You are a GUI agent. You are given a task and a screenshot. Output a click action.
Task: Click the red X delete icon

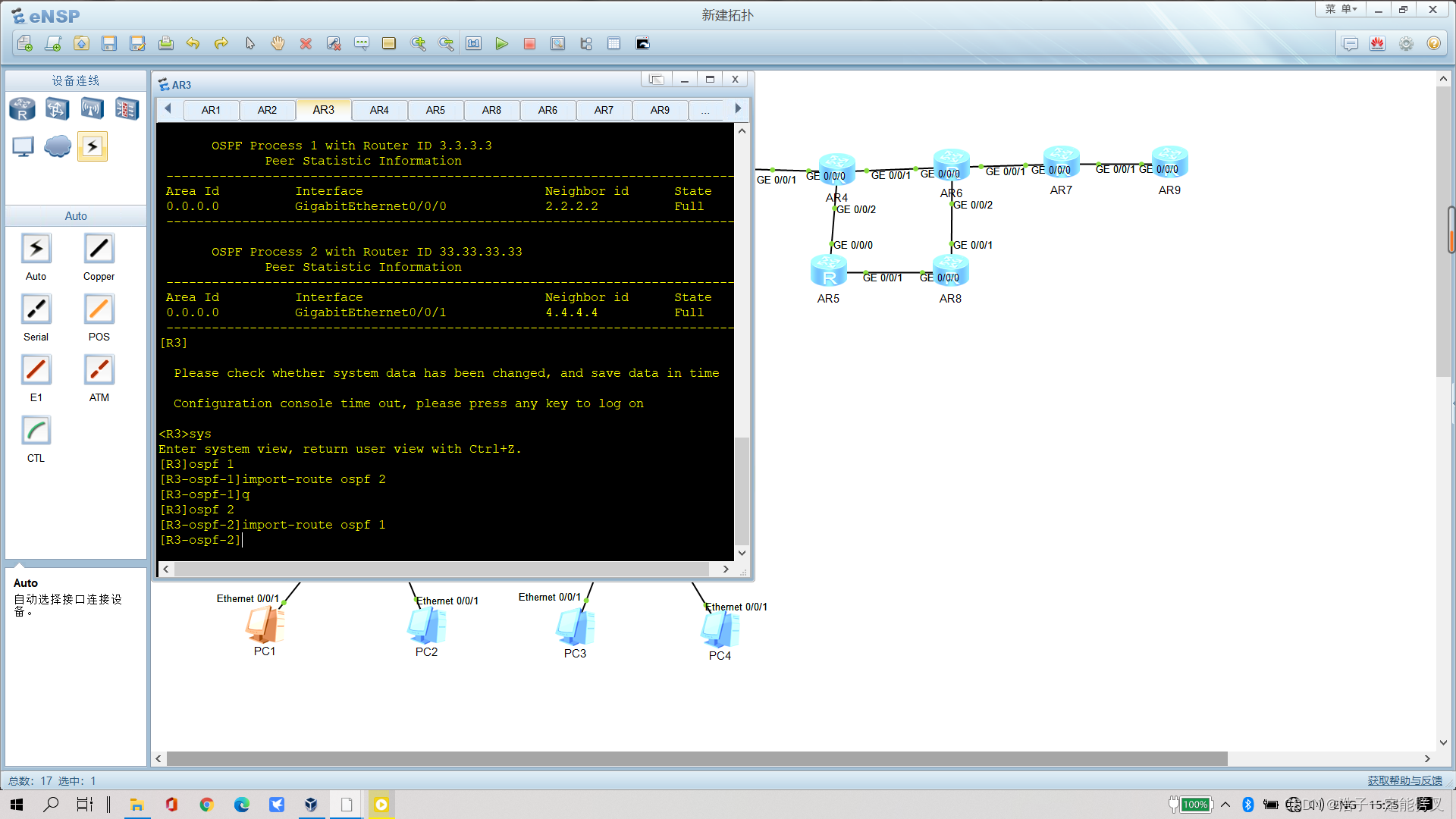pyautogui.click(x=306, y=44)
